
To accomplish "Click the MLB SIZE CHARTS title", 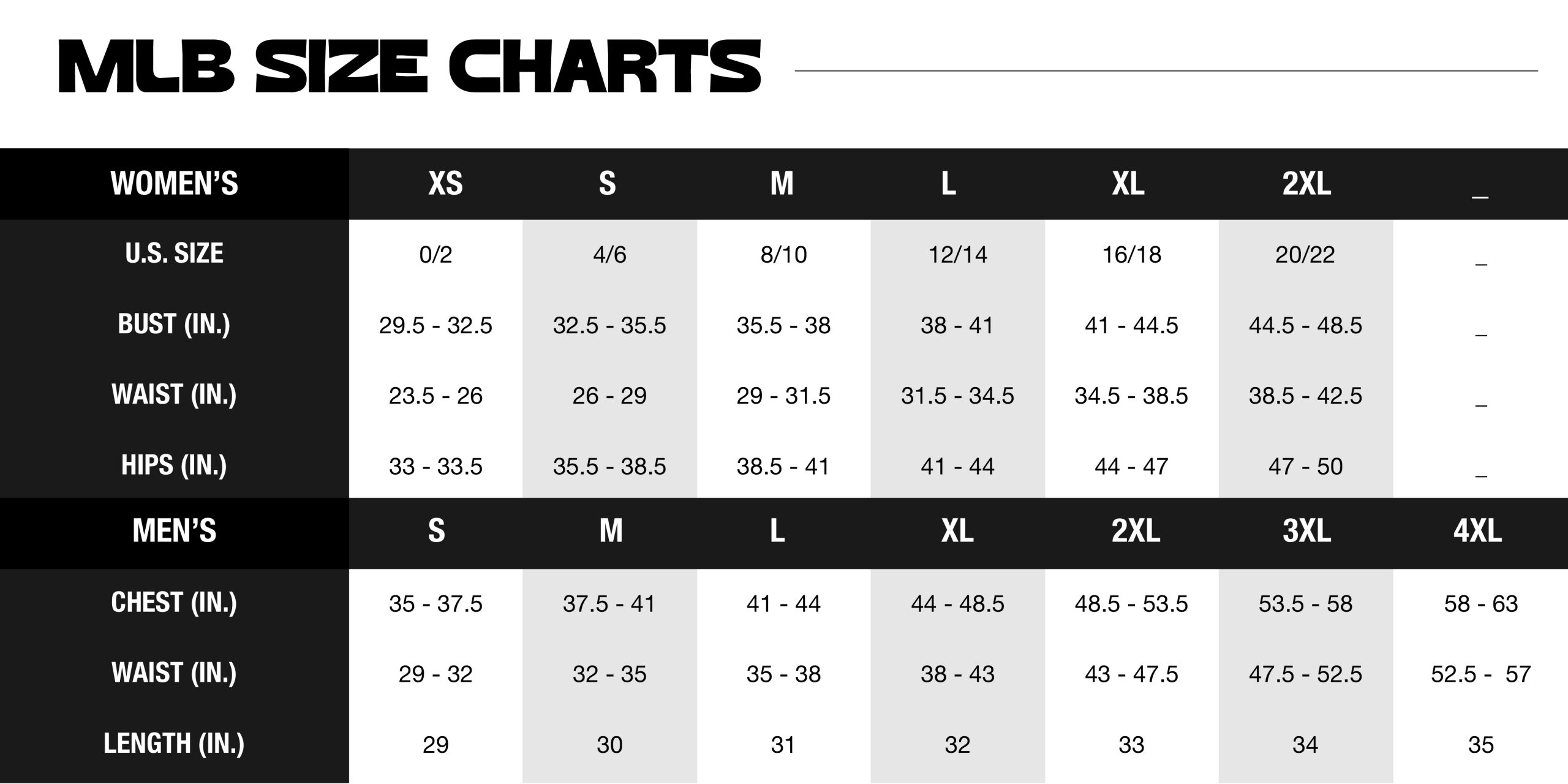I will (409, 66).
